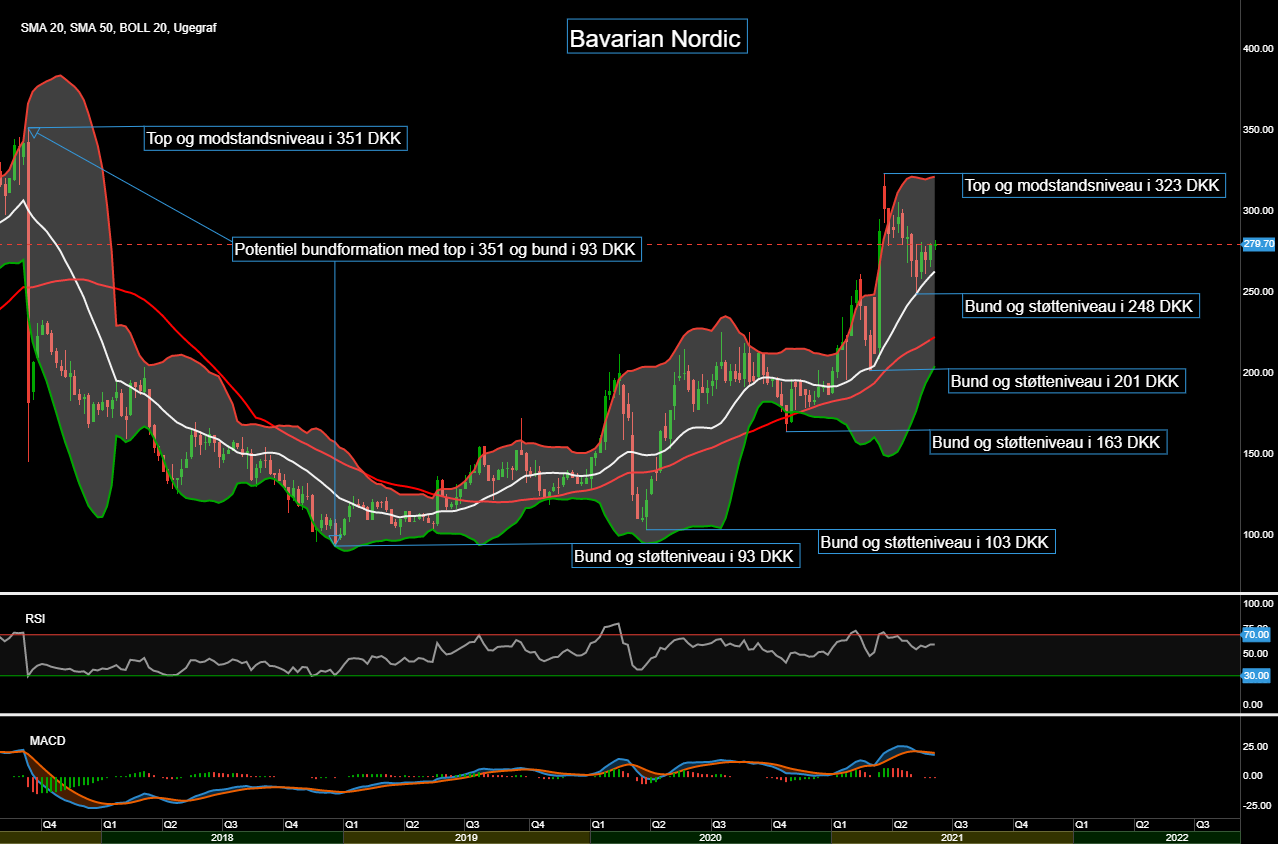Click the 2018 year label on timeline
This screenshot has width=1278, height=844.
(x=222, y=837)
